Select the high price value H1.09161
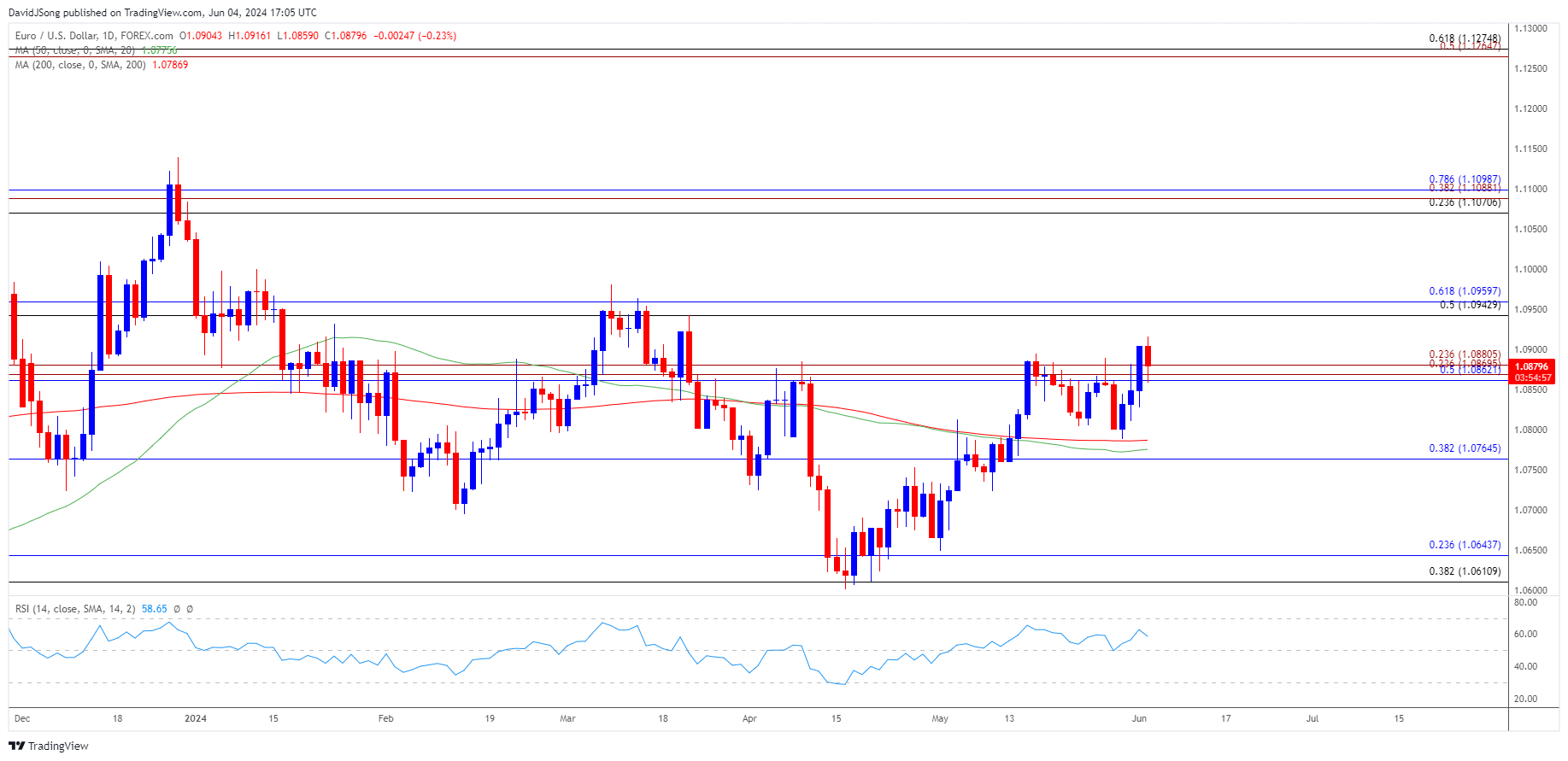The width and height of the screenshot is (1568, 761). coord(250,36)
